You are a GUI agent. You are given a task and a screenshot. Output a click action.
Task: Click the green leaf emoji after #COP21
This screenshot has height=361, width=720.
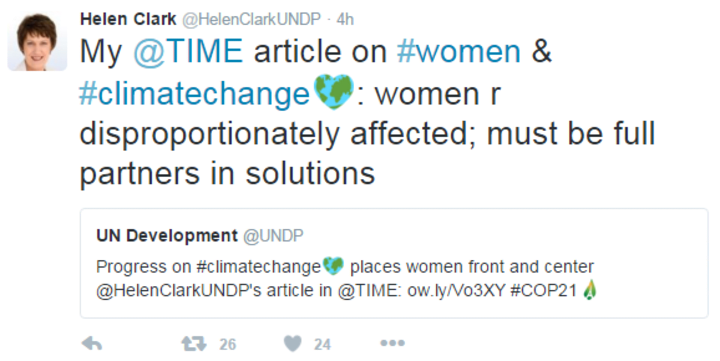(590, 290)
